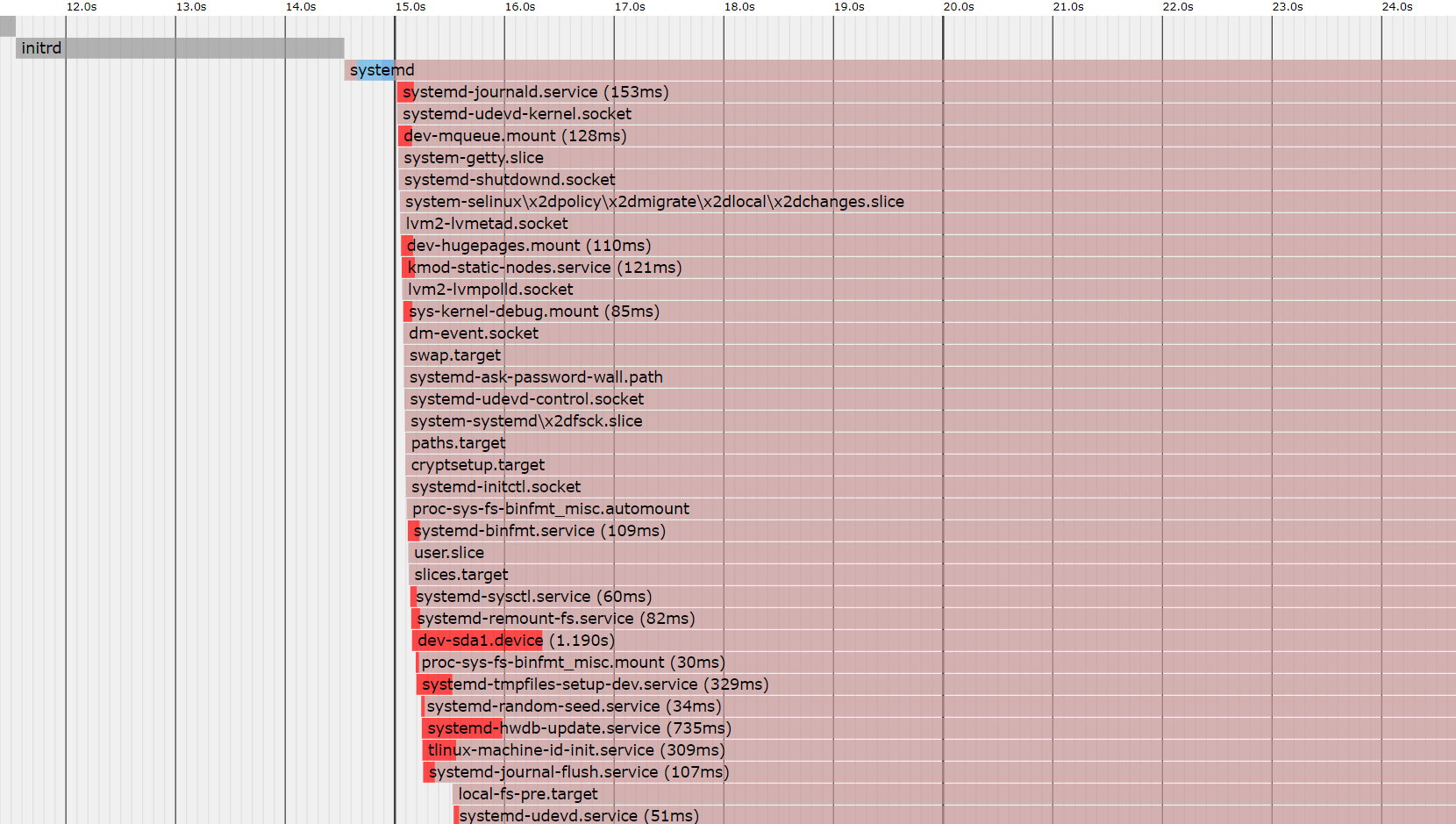The image size is (1456, 824).
Task: Select the systemd-udevd.service bar
Action: click(457, 815)
